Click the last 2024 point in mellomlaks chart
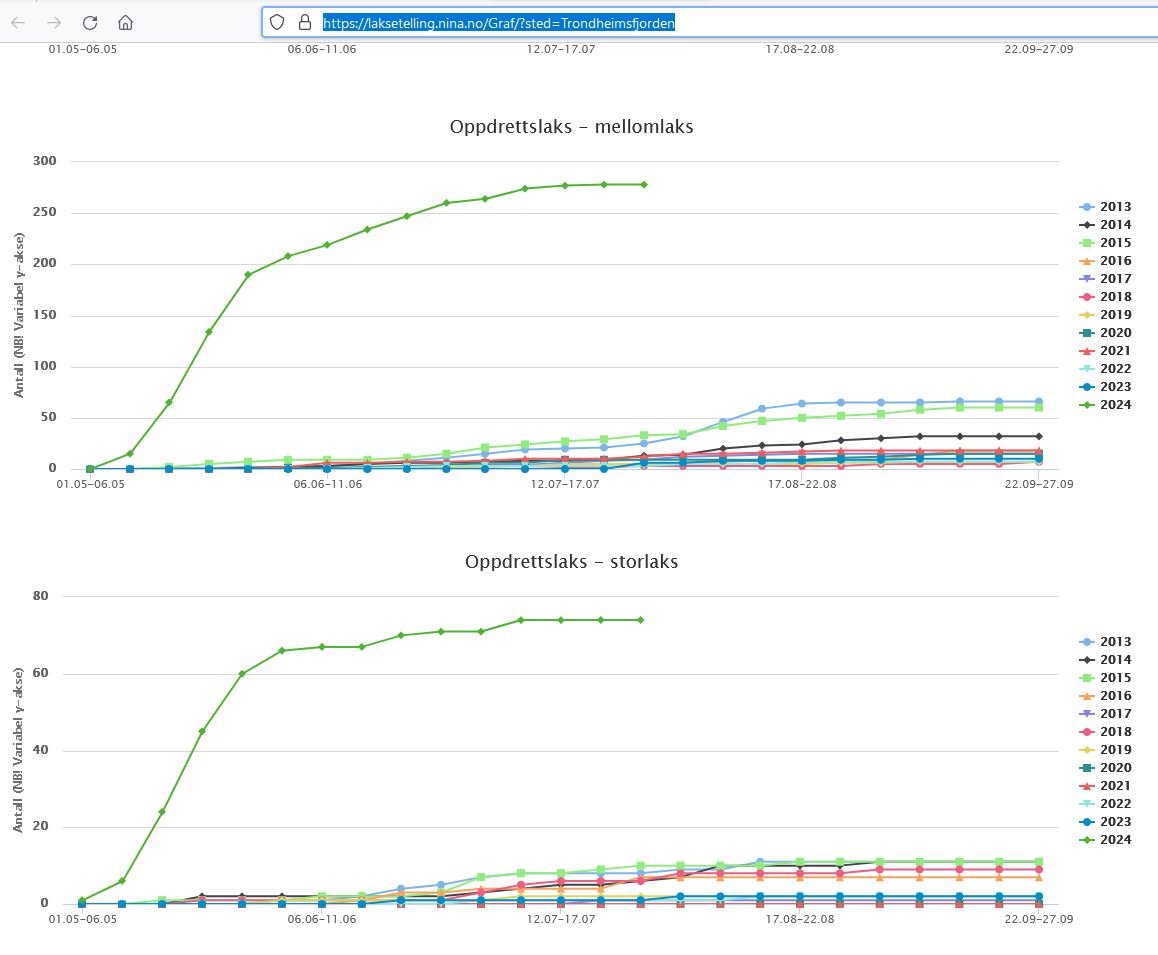Viewport: 1158px width, 955px height. (643, 184)
